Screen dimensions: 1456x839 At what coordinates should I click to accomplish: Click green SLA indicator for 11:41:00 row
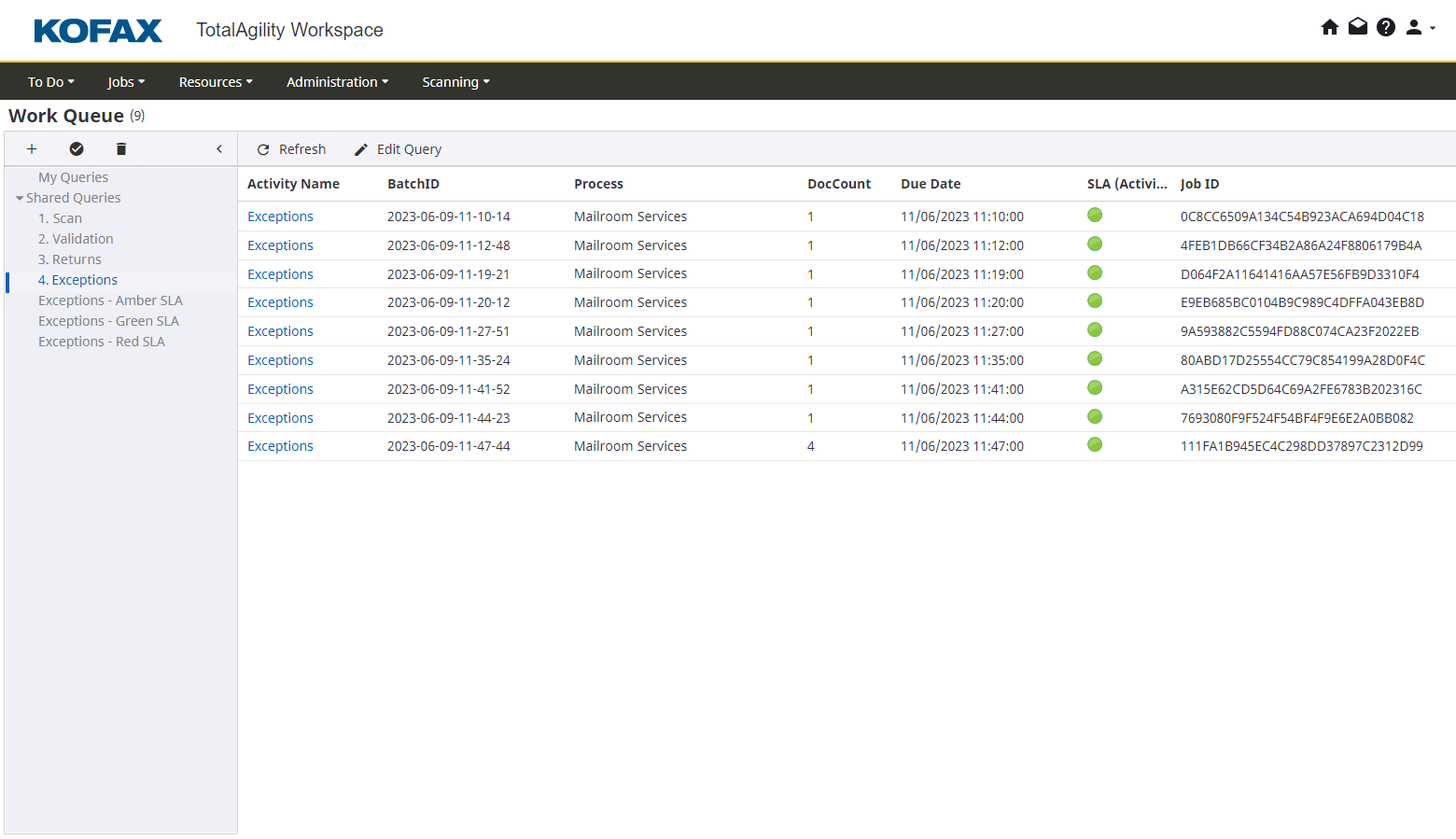(x=1095, y=387)
